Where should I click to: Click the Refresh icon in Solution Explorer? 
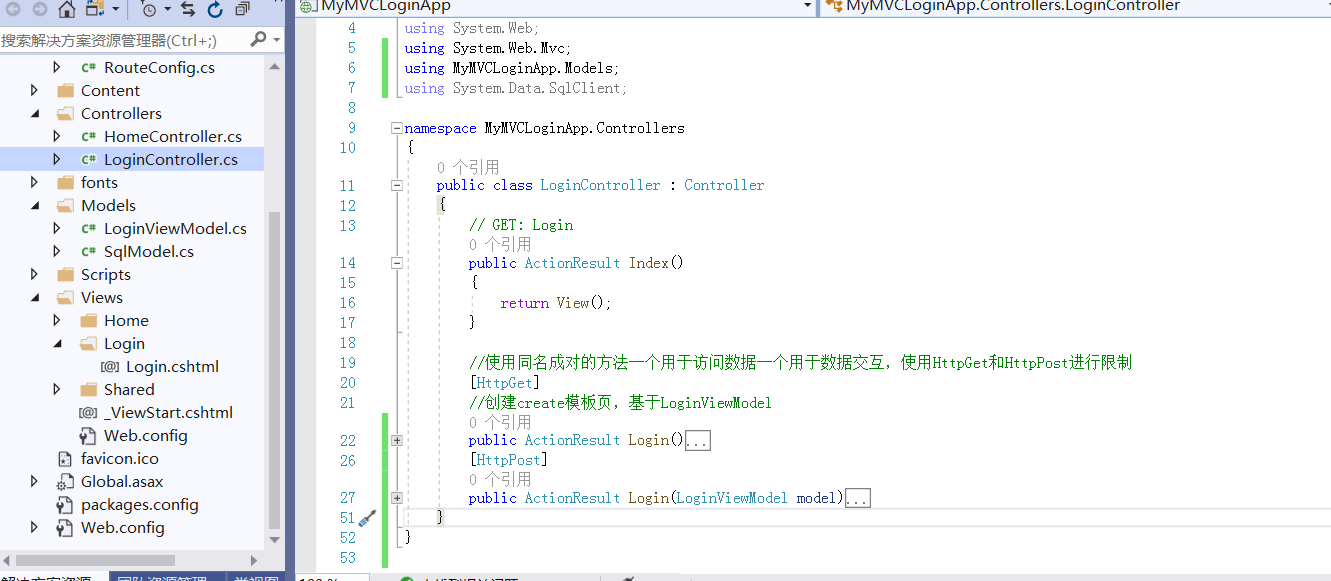(x=215, y=10)
